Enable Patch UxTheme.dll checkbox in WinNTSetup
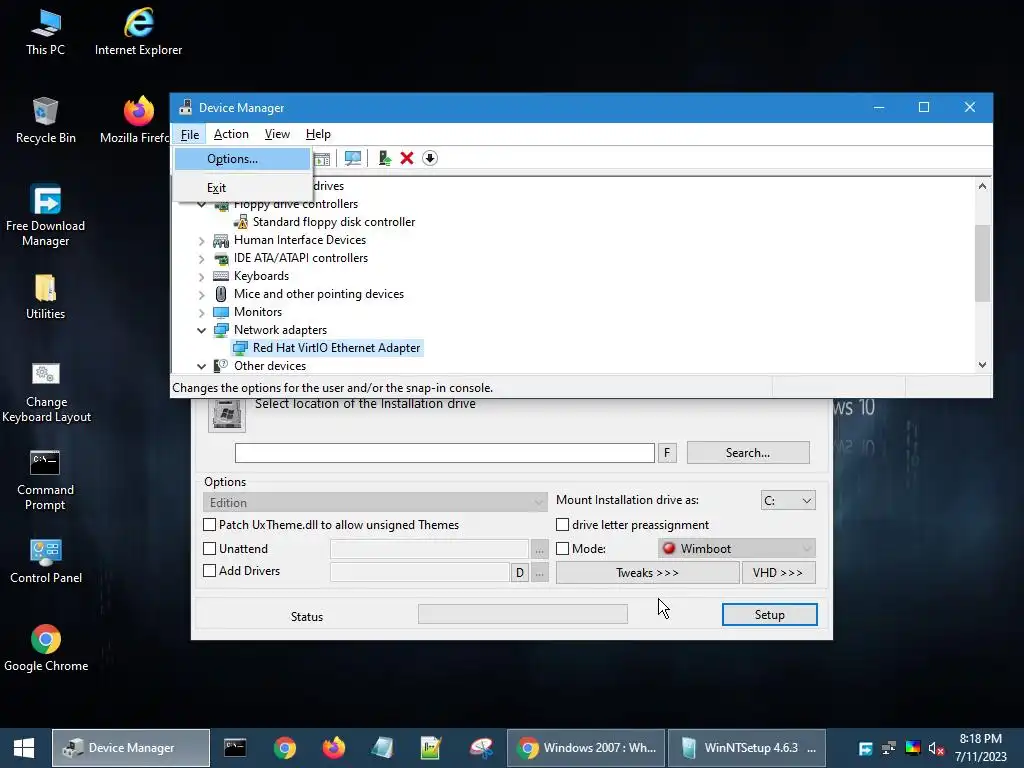1024x768 pixels. [210, 524]
